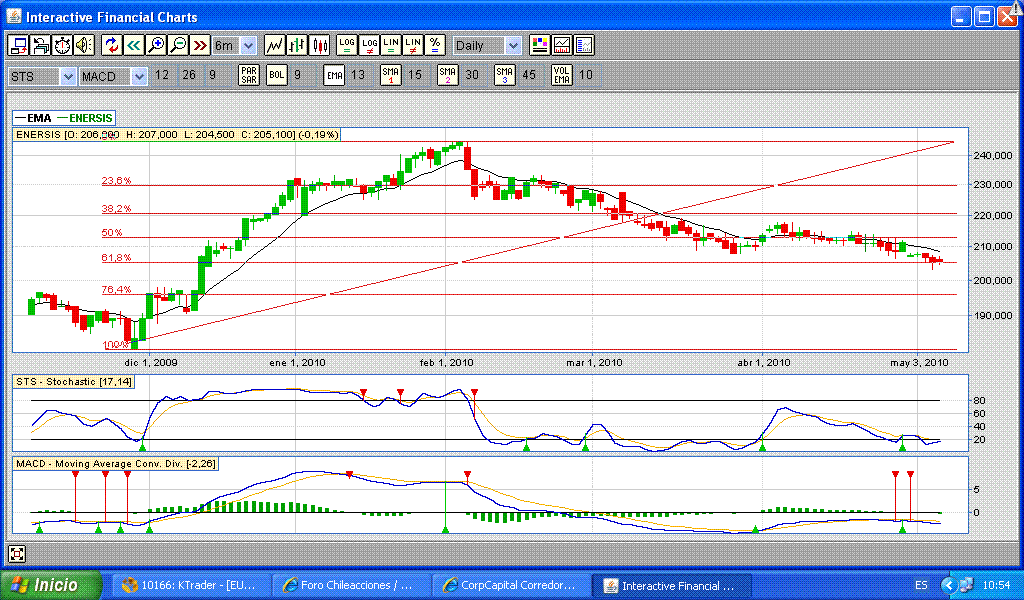The image size is (1024, 600).
Task: Click the speaker sound icon
Action: coord(84,45)
